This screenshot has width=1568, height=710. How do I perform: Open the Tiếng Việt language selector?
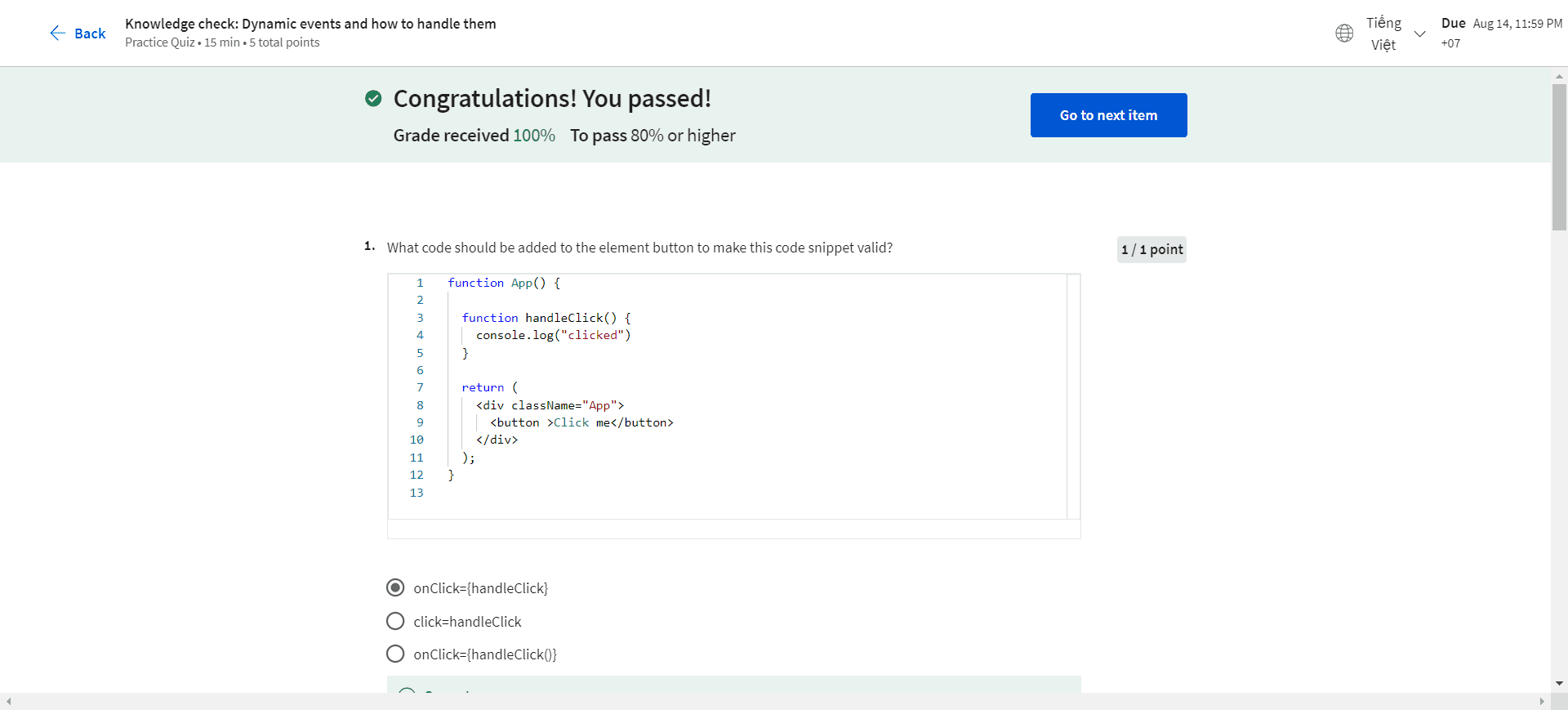tap(1383, 33)
